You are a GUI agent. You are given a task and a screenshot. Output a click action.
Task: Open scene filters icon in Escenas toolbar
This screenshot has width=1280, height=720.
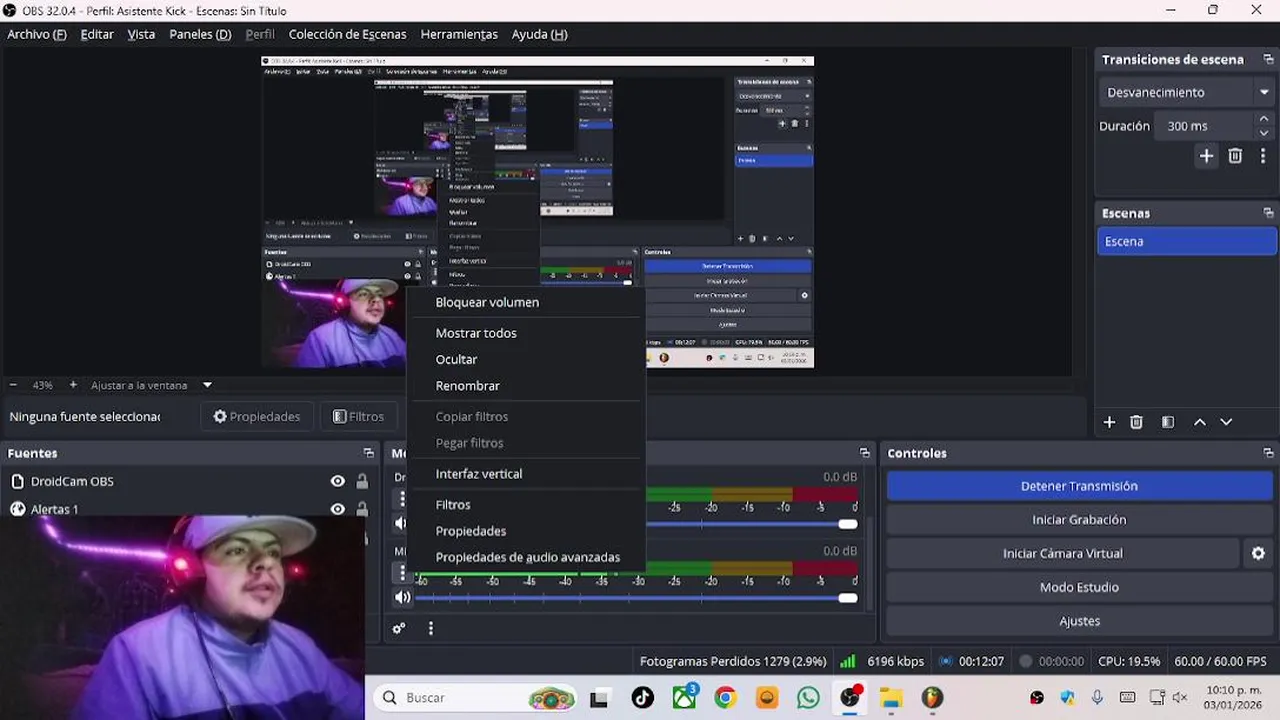[1167, 422]
